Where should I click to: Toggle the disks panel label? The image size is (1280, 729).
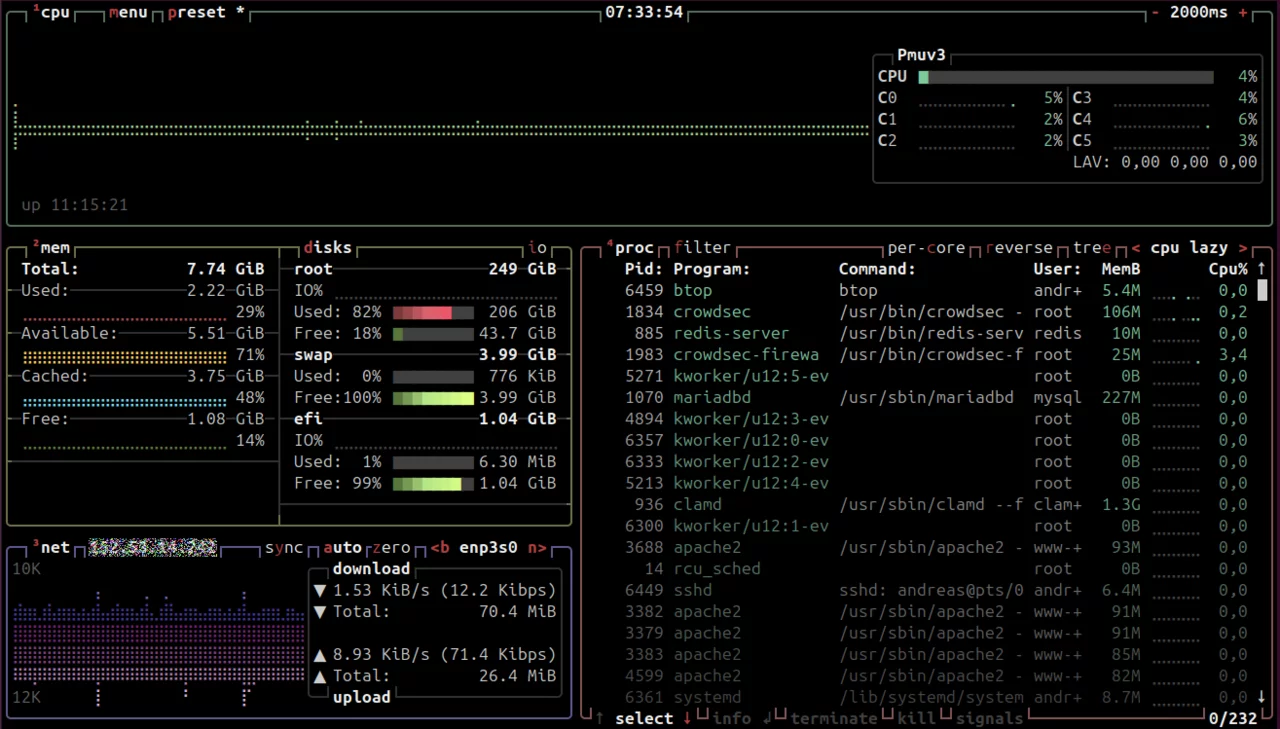point(327,248)
